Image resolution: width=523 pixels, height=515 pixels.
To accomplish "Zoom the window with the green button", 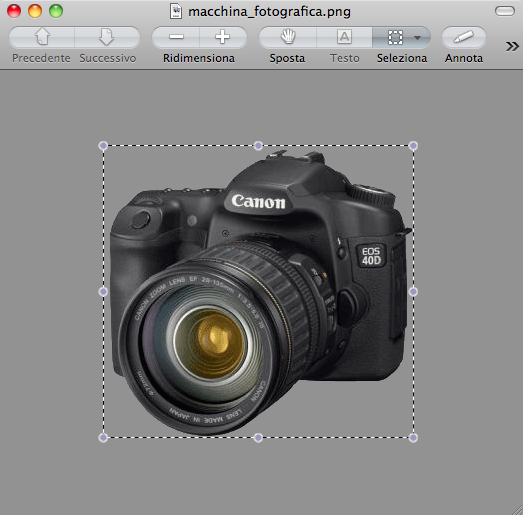I will 56,11.
